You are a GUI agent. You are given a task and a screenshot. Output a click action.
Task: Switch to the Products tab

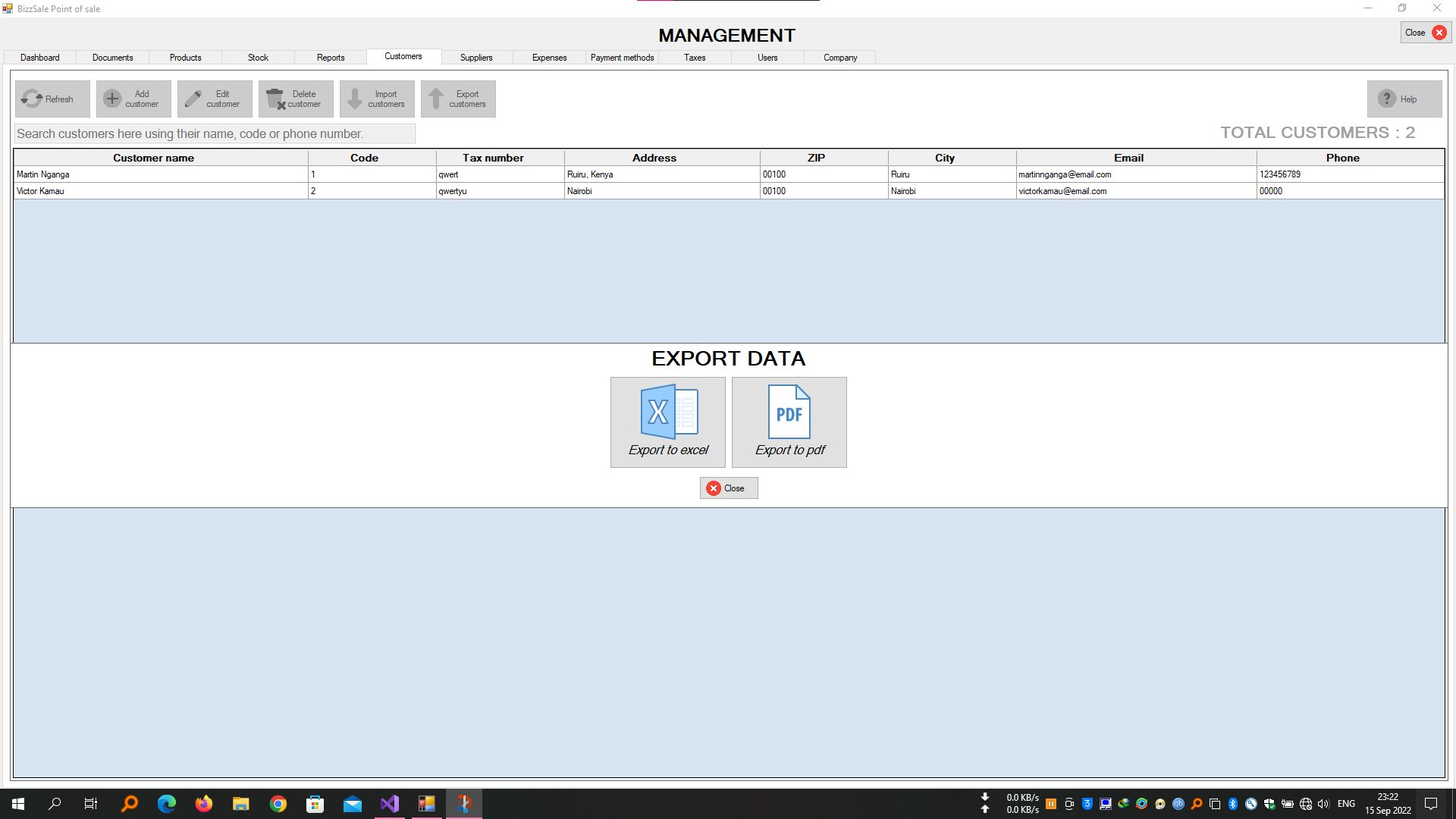185,58
